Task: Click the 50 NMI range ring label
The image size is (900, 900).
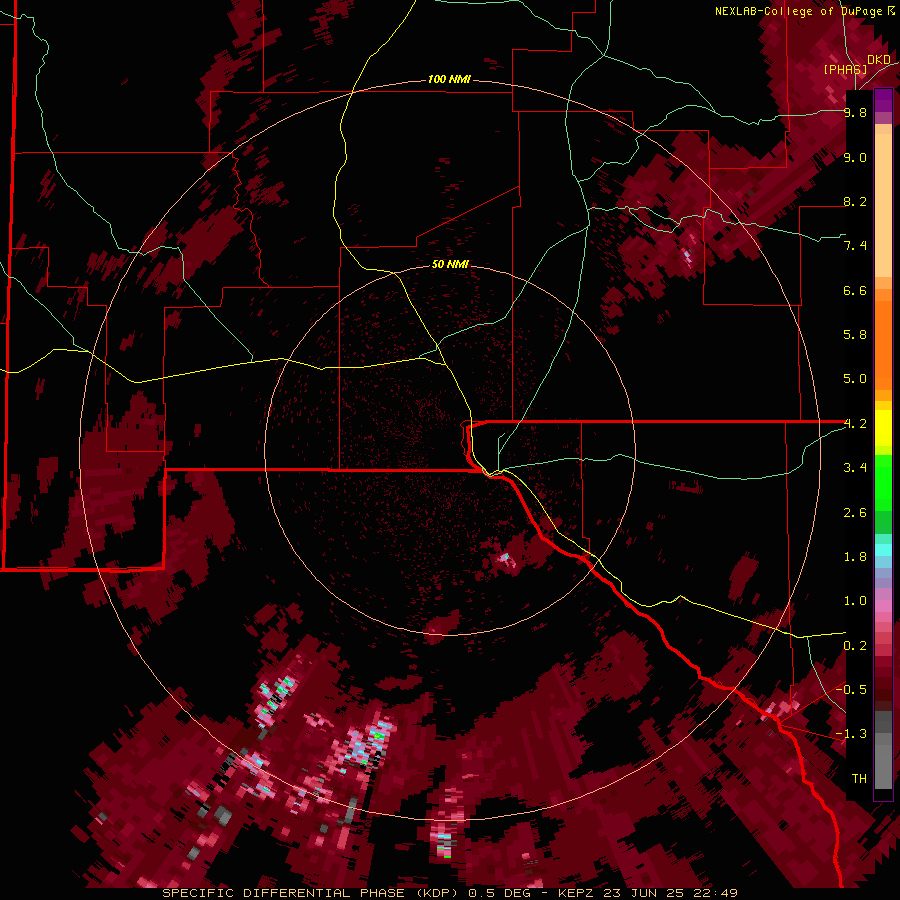Action: (450, 264)
